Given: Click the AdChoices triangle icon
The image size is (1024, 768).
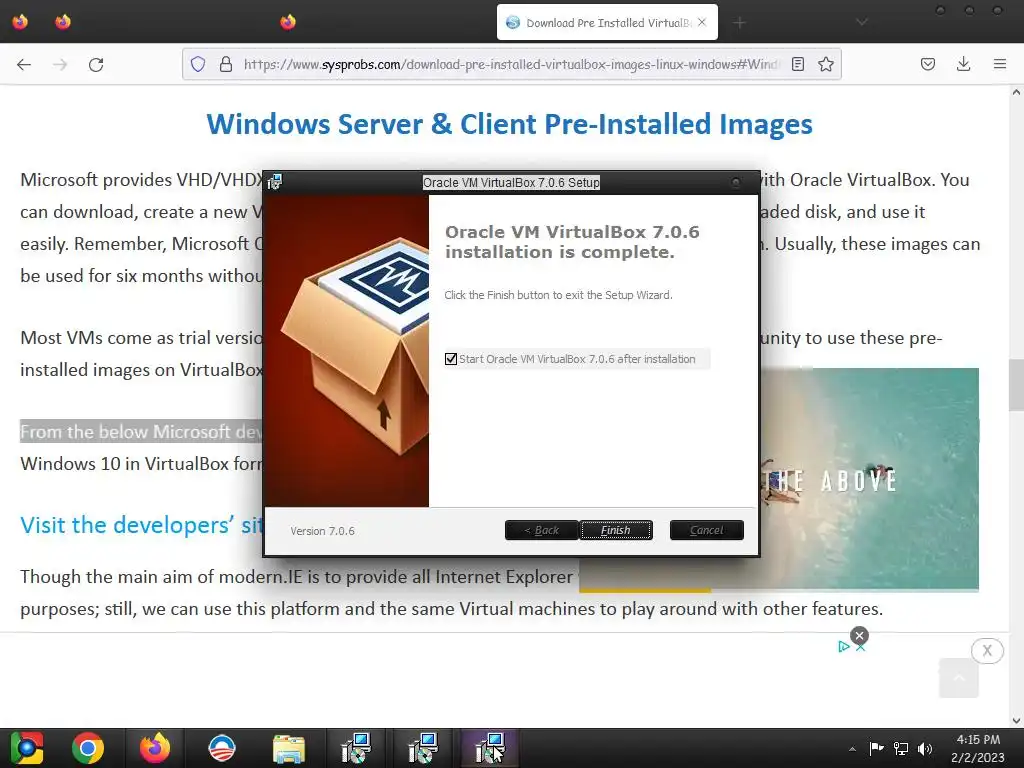Looking at the screenshot, I should (844, 647).
